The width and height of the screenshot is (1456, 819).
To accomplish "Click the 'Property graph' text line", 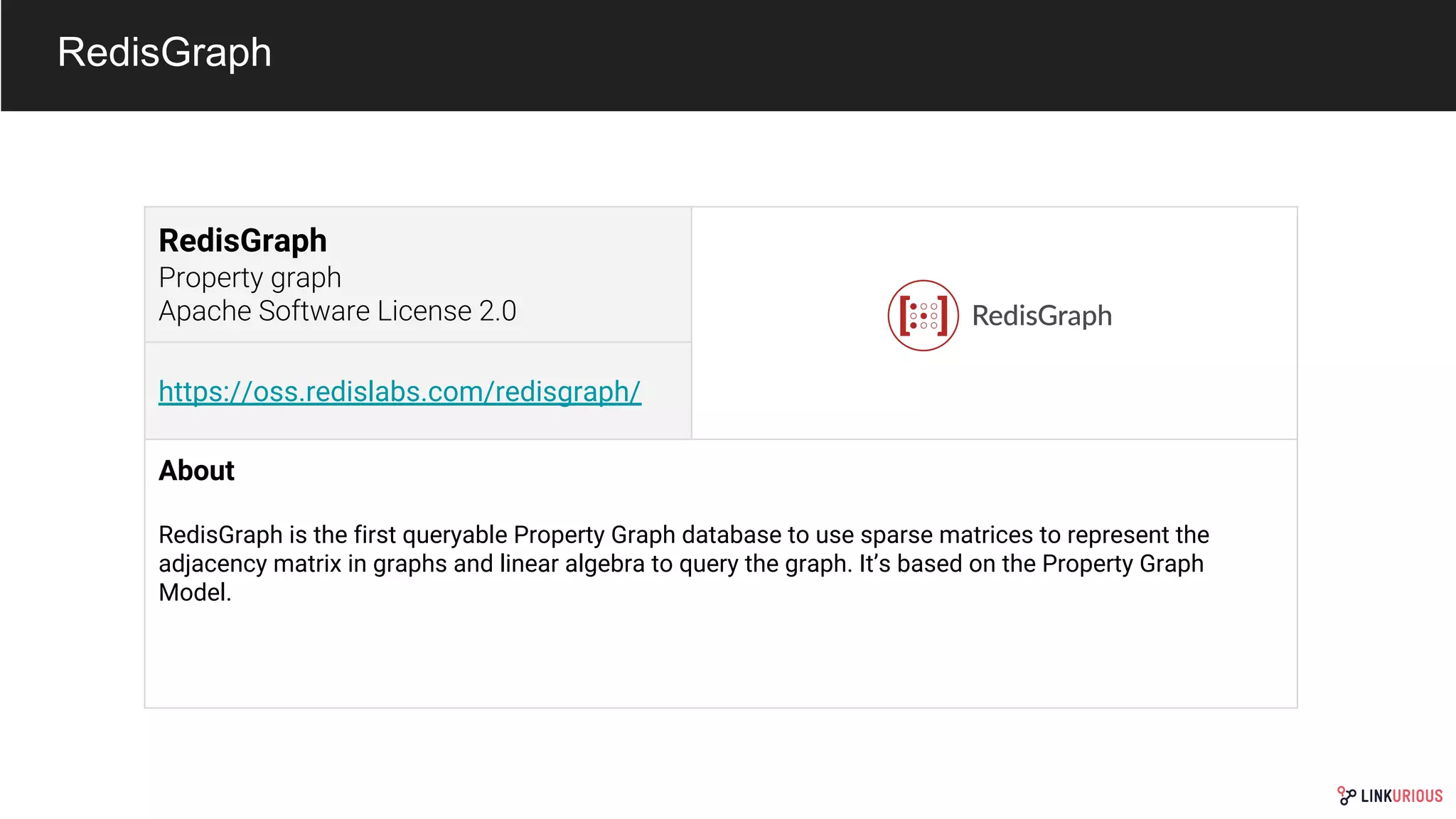I will 250,278.
